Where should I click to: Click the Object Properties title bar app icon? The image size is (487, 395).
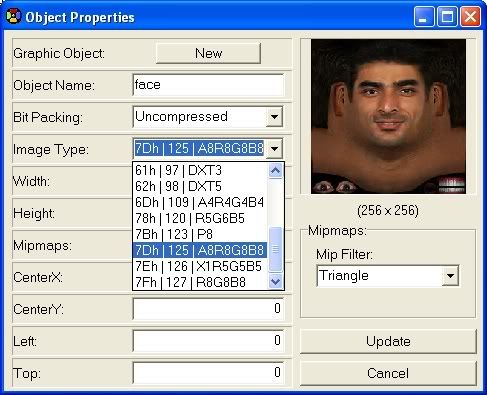13,17
